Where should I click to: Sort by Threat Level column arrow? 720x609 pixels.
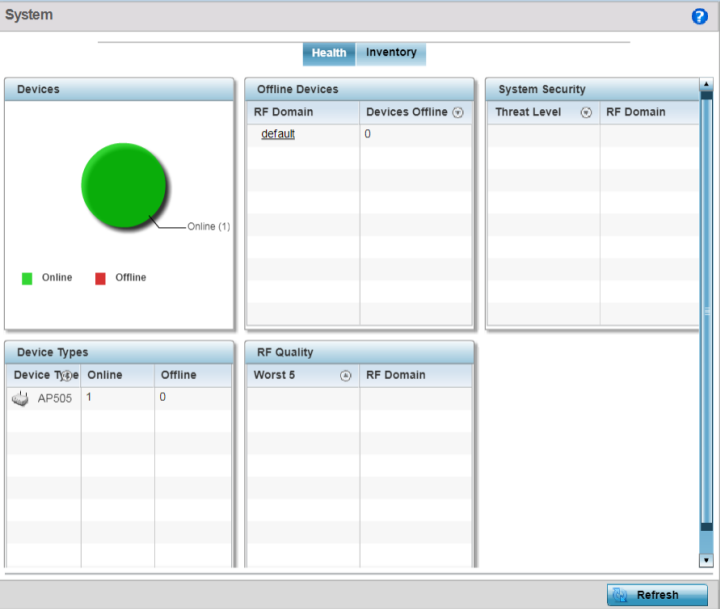[x=586, y=113]
